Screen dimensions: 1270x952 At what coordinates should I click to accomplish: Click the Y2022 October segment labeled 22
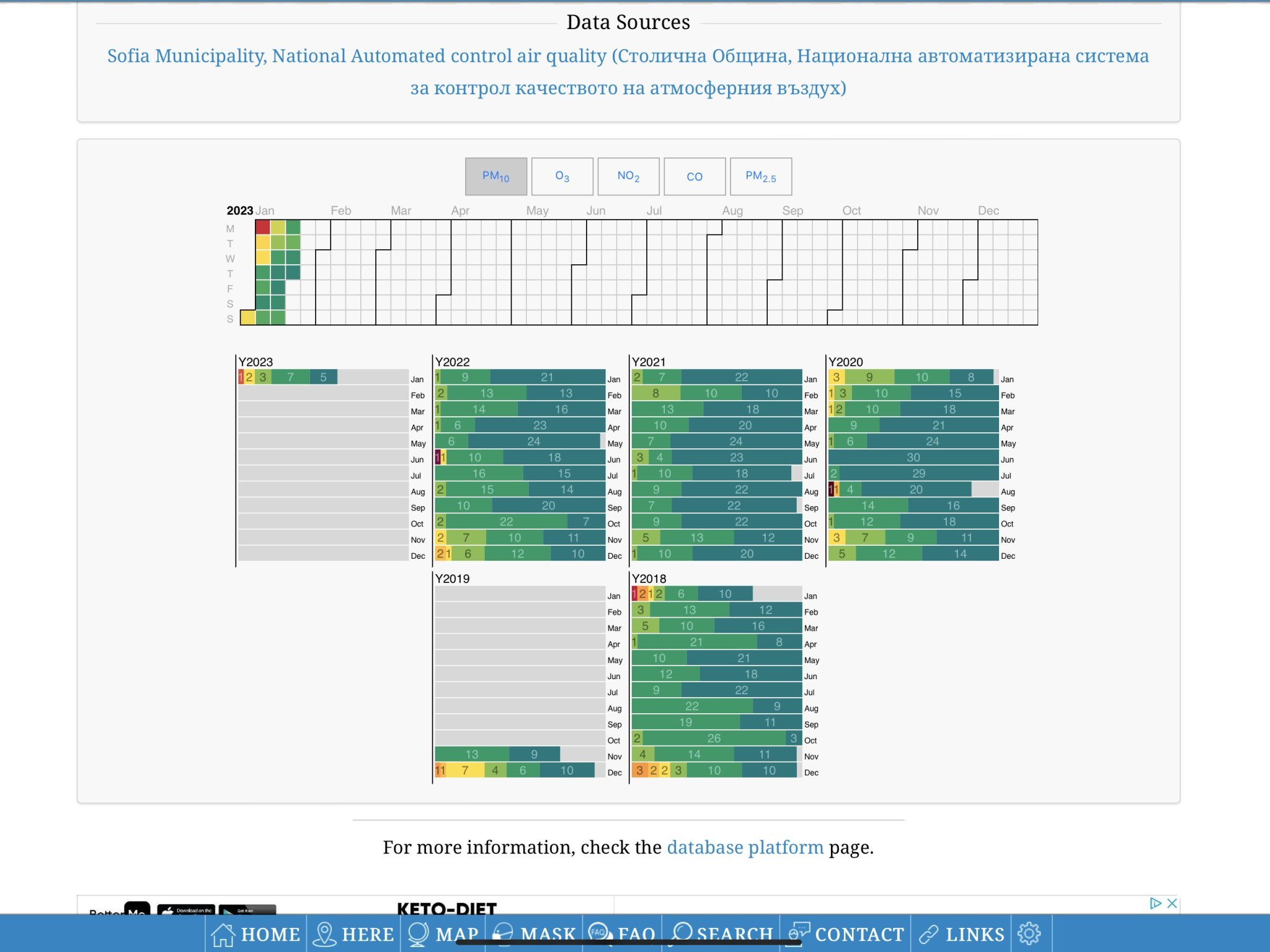tap(507, 522)
